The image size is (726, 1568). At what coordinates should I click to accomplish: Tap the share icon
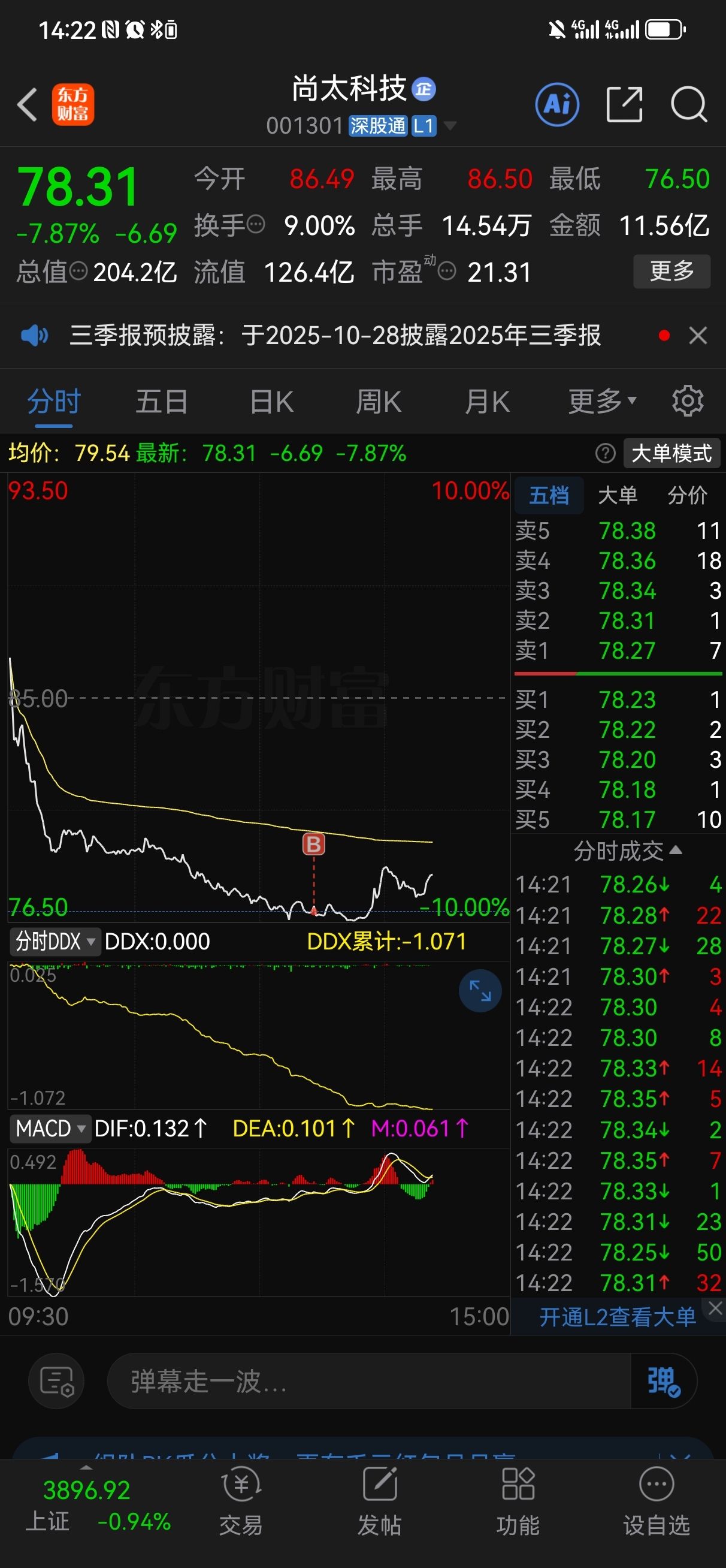624,105
